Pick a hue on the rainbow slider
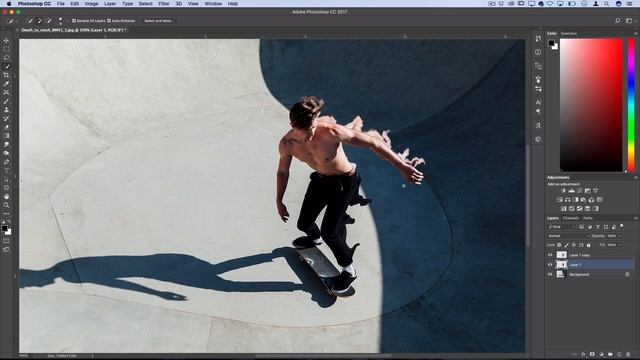The height and width of the screenshot is (360, 640). (x=631, y=105)
